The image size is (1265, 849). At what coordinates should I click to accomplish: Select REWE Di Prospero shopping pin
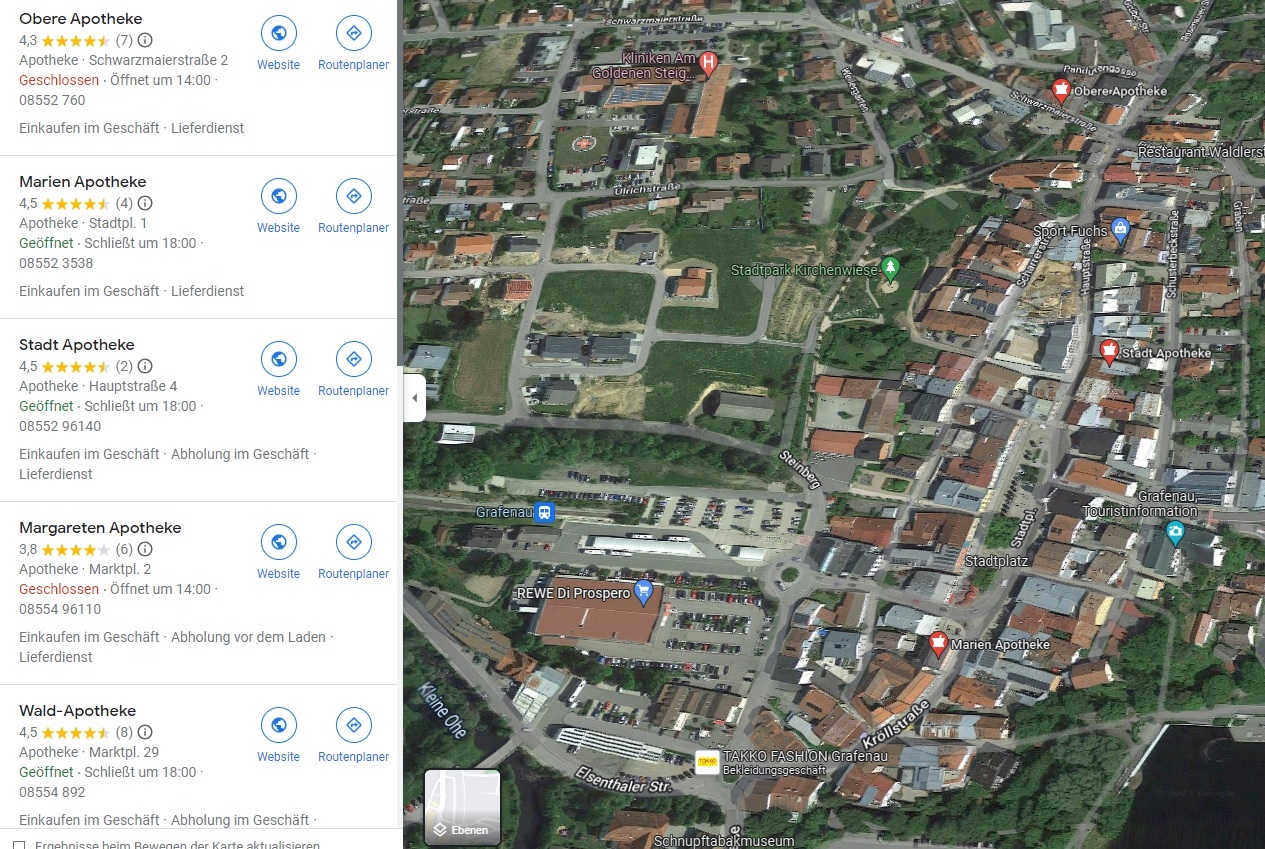[x=643, y=592]
